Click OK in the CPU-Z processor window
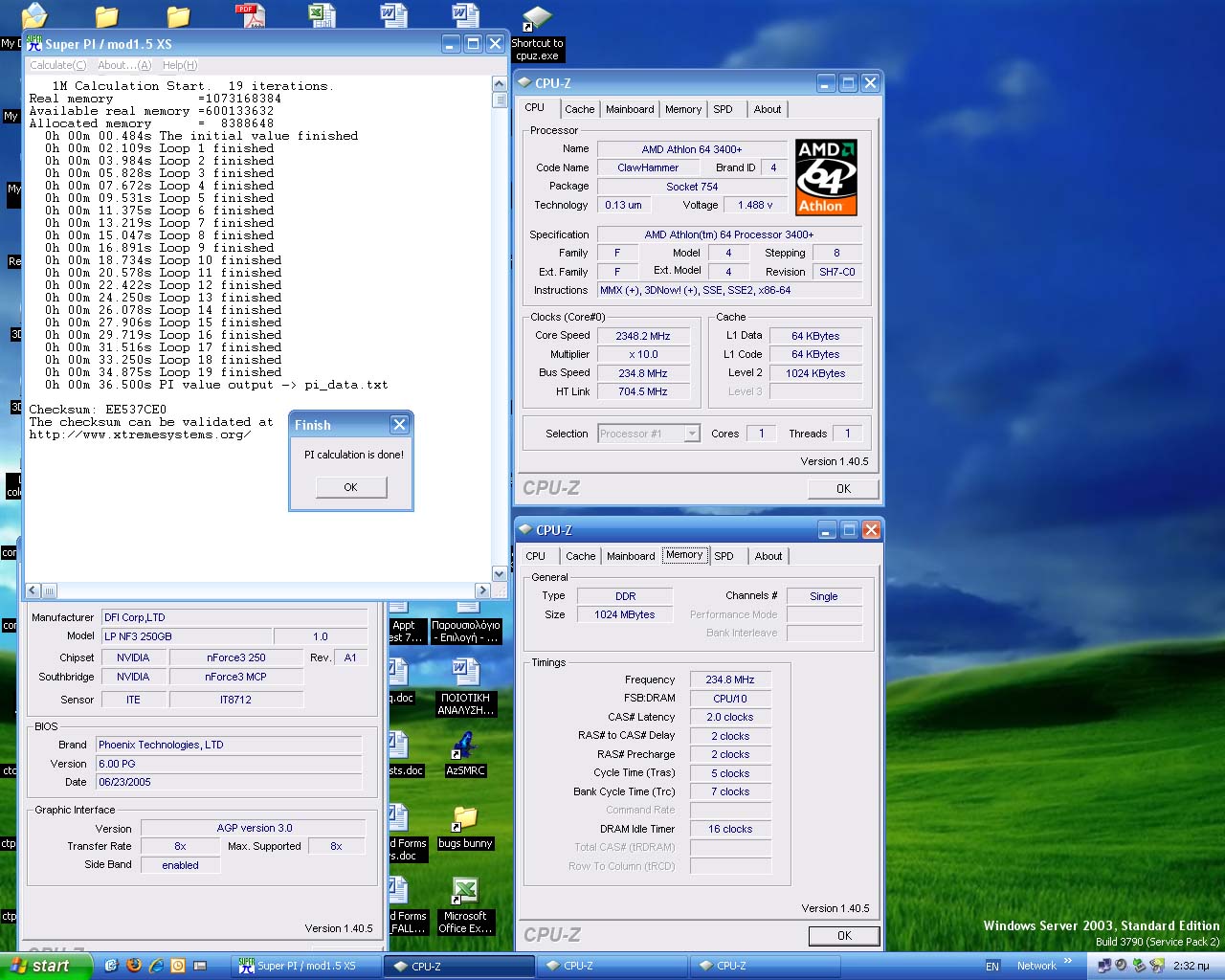The height and width of the screenshot is (980, 1225). (843, 488)
